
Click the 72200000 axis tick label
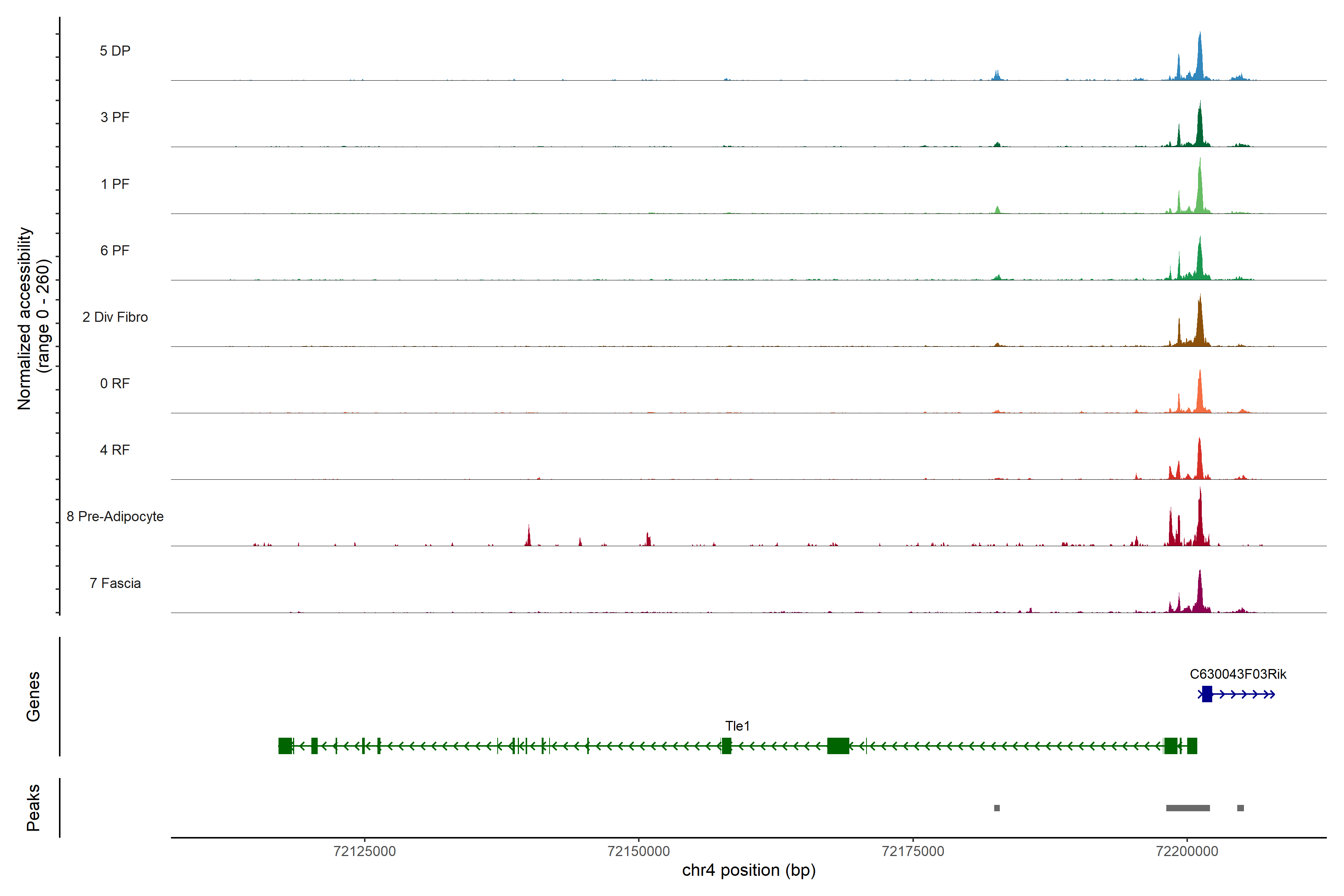[x=1187, y=851]
